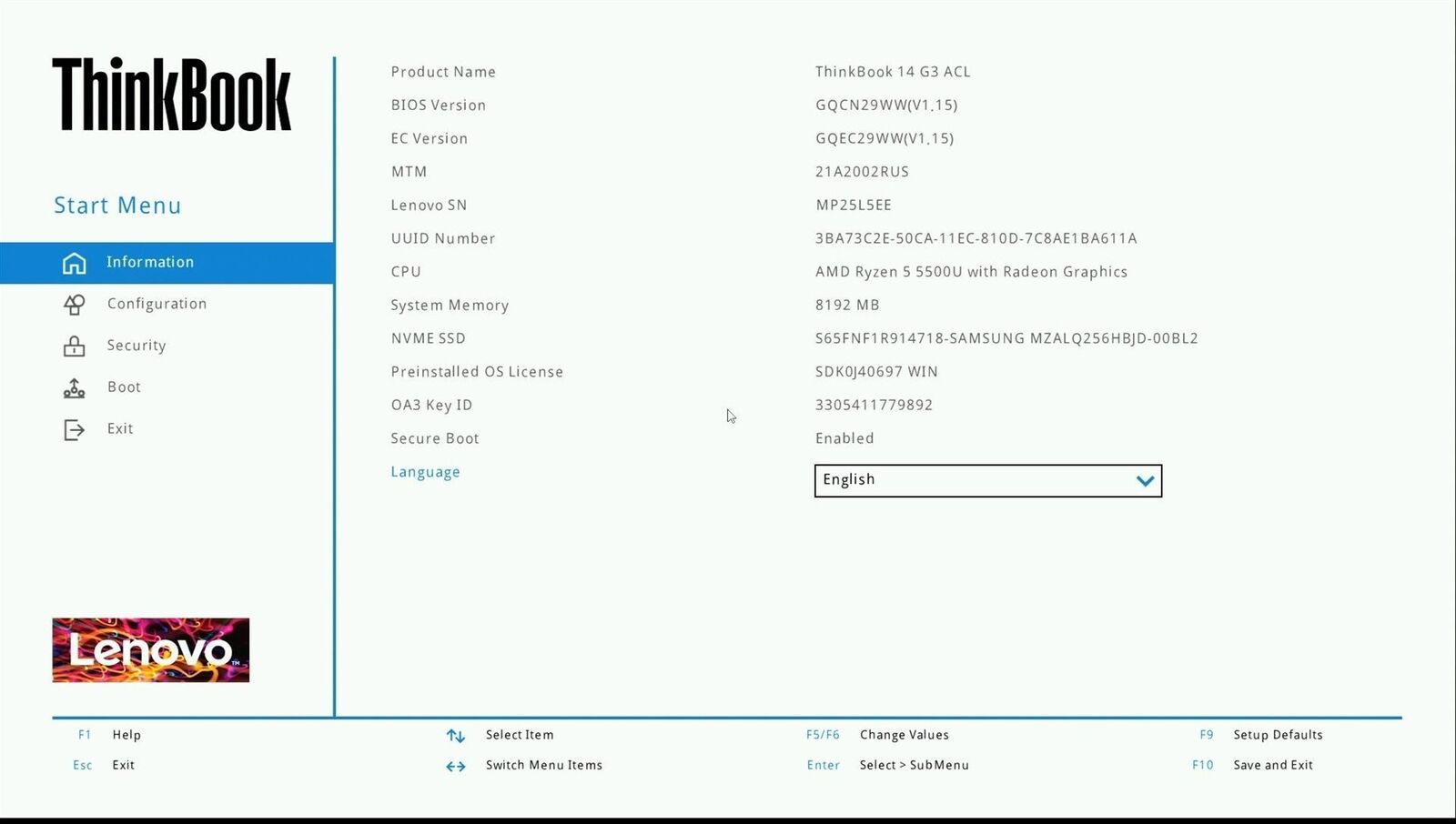Image resolution: width=1456 pixels, height=824 pixels.
Task: Click the Esc Exit shortcut
Action: [x=104, y=765]
